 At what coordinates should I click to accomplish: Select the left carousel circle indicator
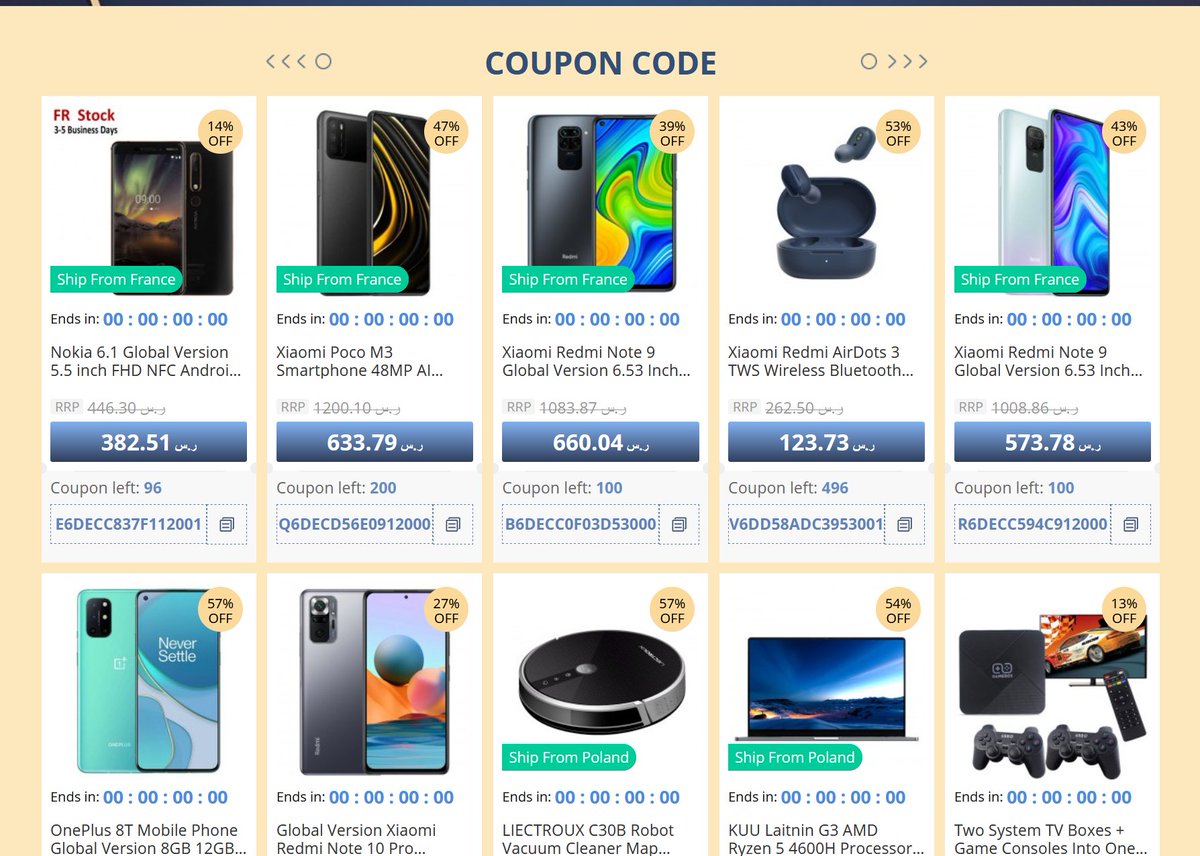pos(323,61)
